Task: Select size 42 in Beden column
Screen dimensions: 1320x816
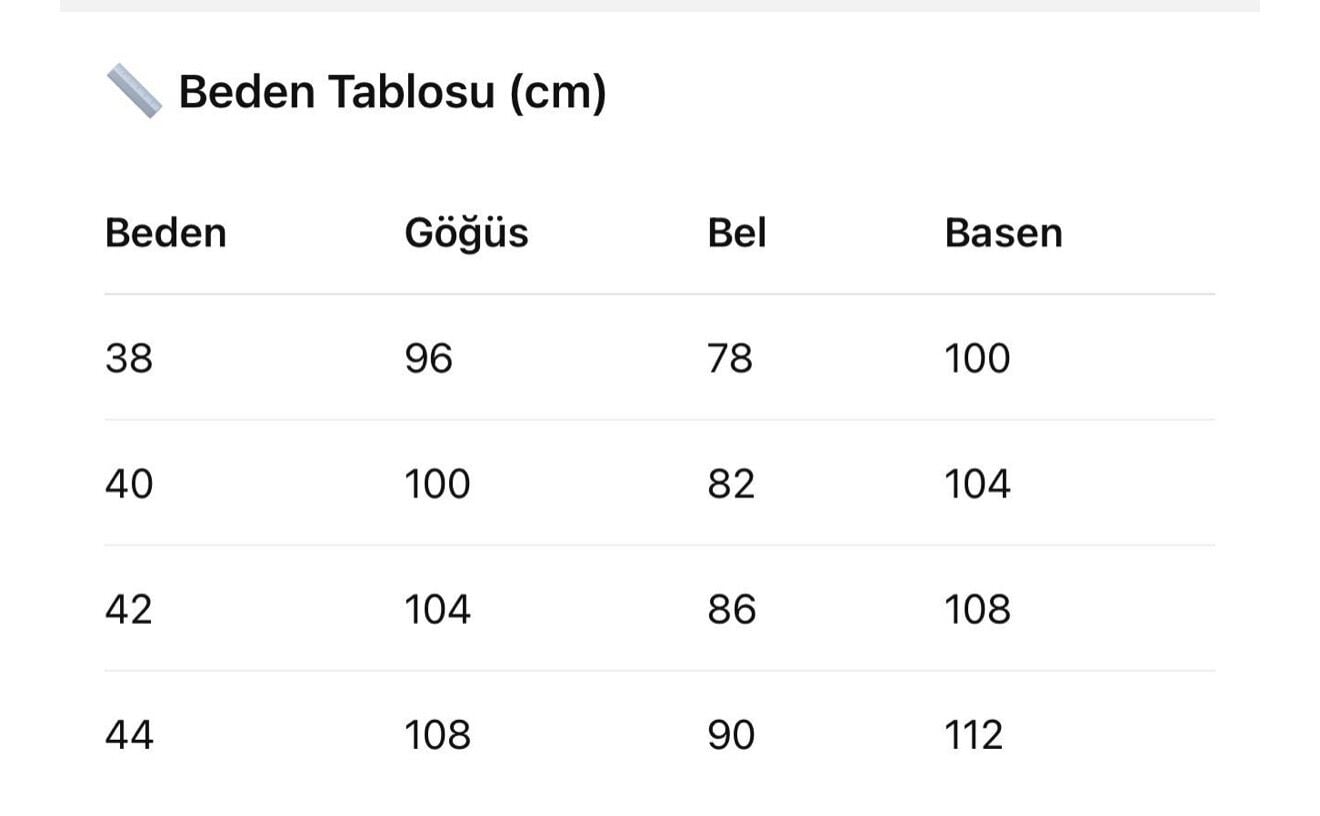Action: 129,609
